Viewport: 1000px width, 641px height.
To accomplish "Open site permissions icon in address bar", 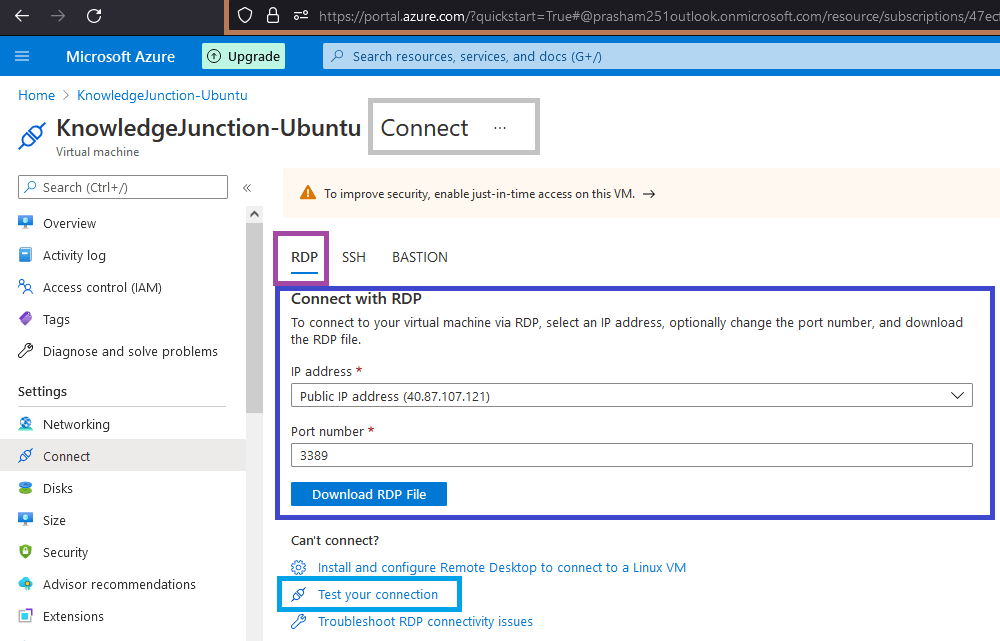I will pos(301,16).
